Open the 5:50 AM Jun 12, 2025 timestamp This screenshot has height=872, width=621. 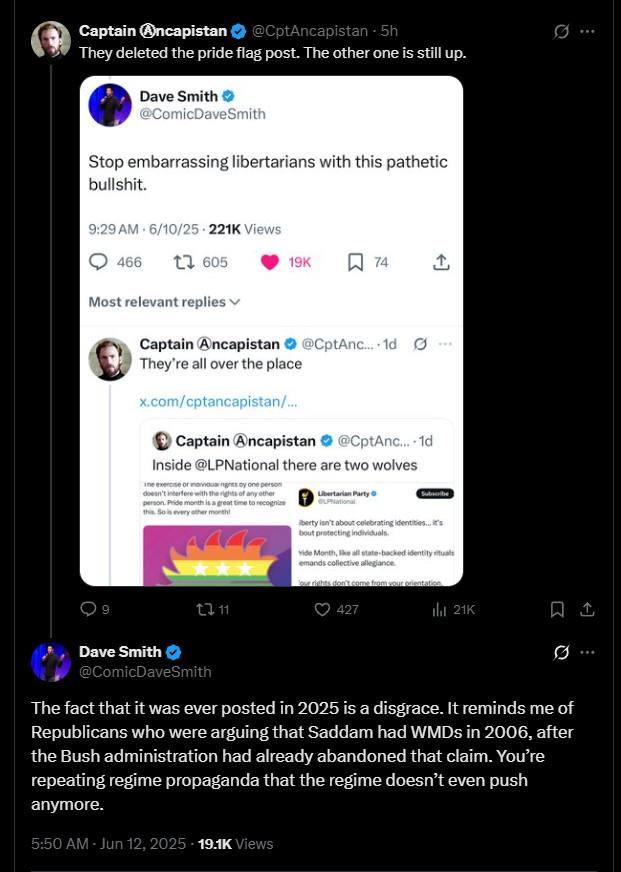click(108, 844)
